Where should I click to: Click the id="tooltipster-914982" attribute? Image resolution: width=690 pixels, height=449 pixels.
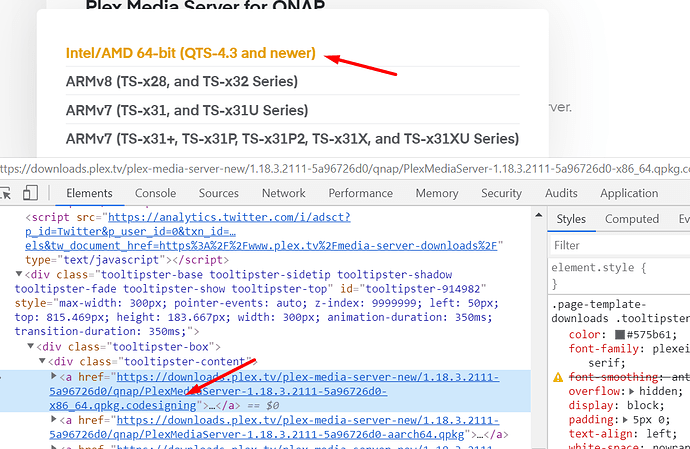tap(413, 289)
